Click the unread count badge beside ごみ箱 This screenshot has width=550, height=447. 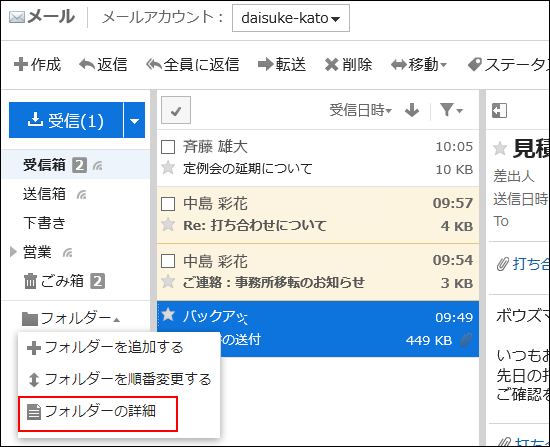coord(98,281)
